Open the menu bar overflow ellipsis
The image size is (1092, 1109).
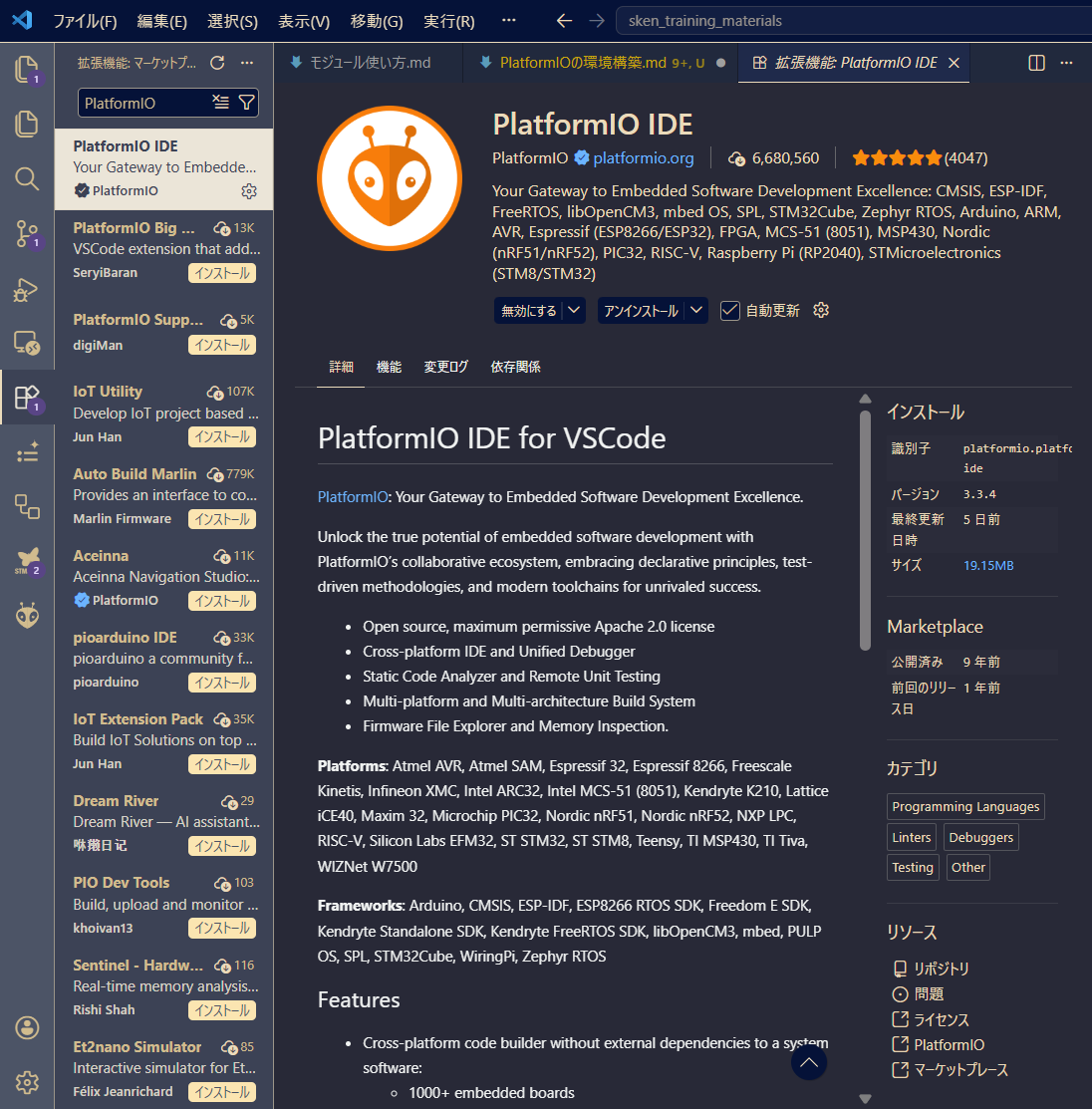coord(509,21)
